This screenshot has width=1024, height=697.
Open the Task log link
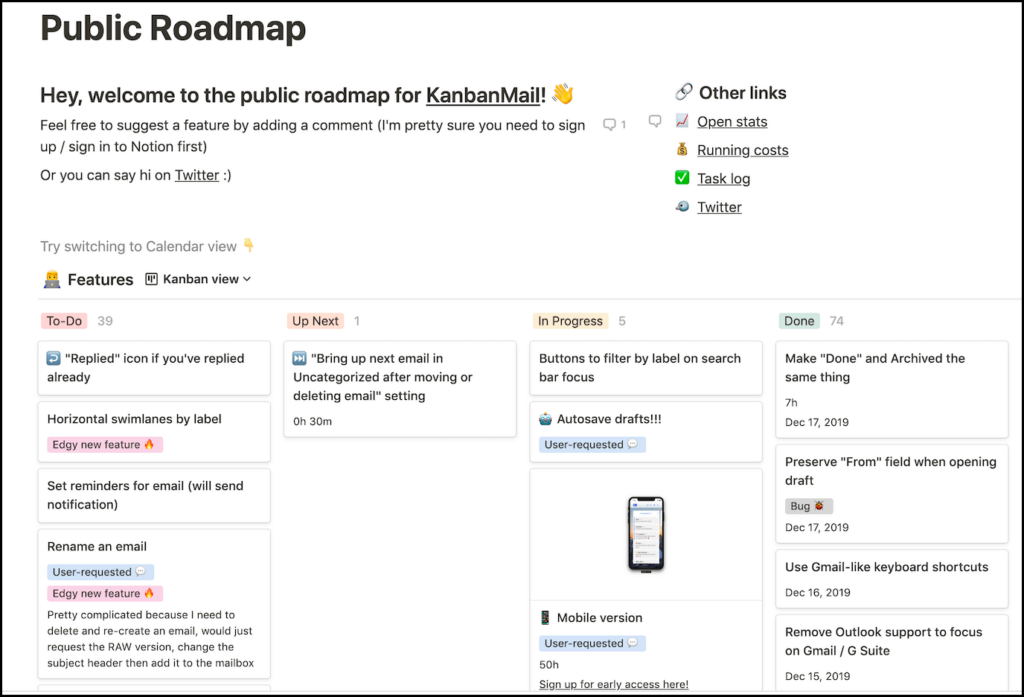coord(724,178)
